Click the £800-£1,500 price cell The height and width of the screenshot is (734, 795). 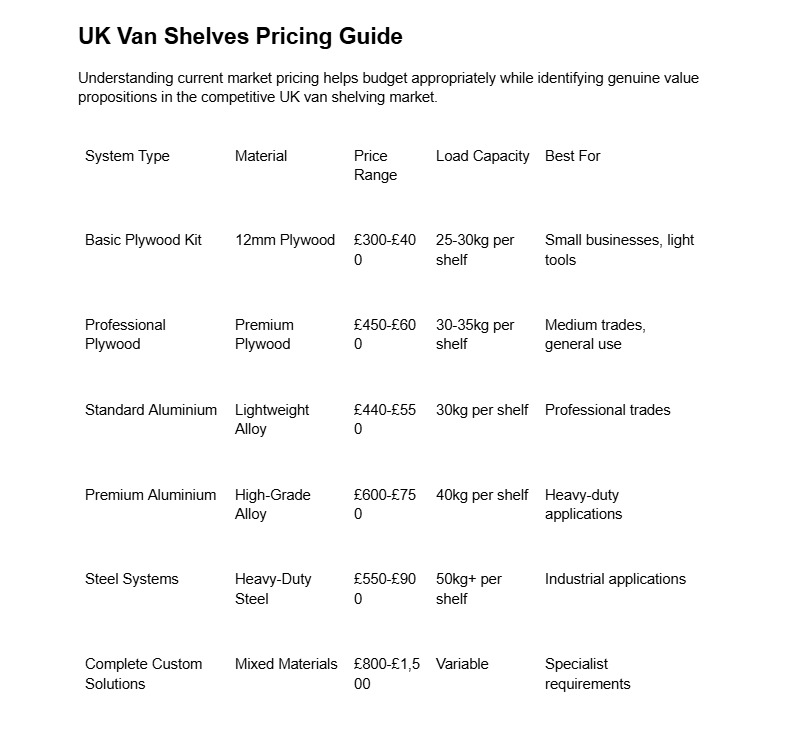coord(387,674)
